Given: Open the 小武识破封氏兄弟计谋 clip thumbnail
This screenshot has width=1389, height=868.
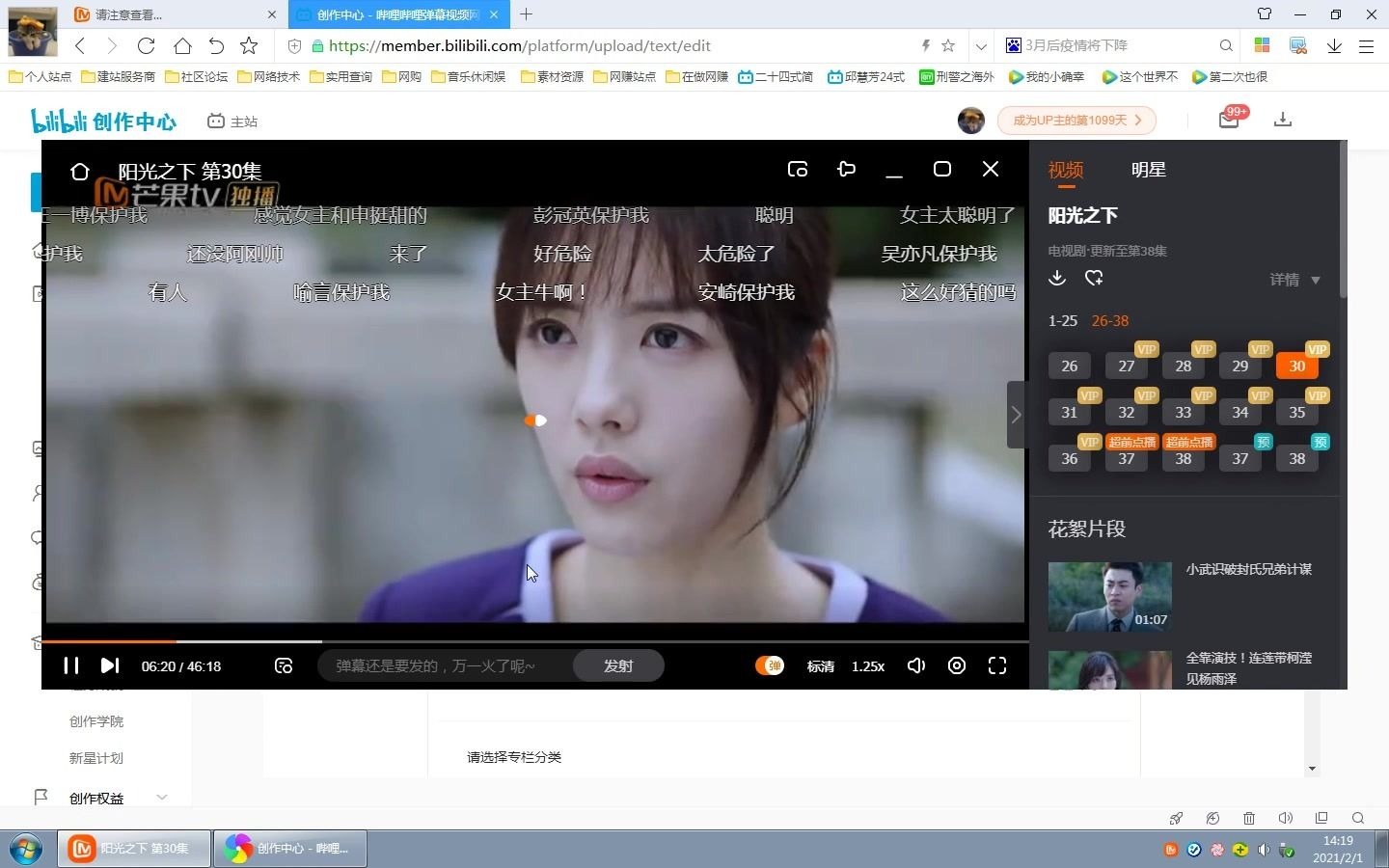Looking at the screenshot, I should click(x=1110, y=597).
